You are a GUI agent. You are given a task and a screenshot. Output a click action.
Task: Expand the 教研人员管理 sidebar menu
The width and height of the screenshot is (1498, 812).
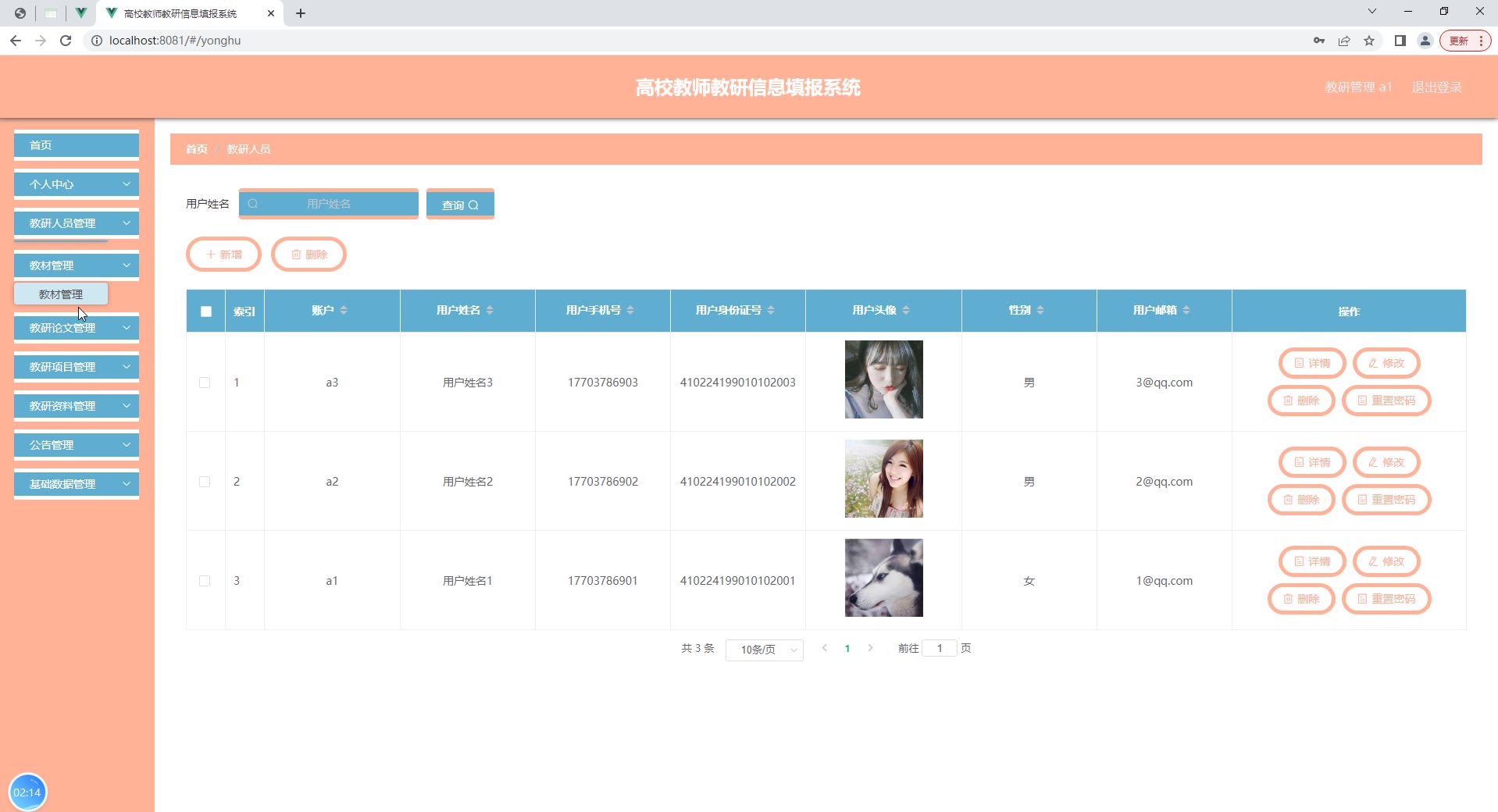77,223
